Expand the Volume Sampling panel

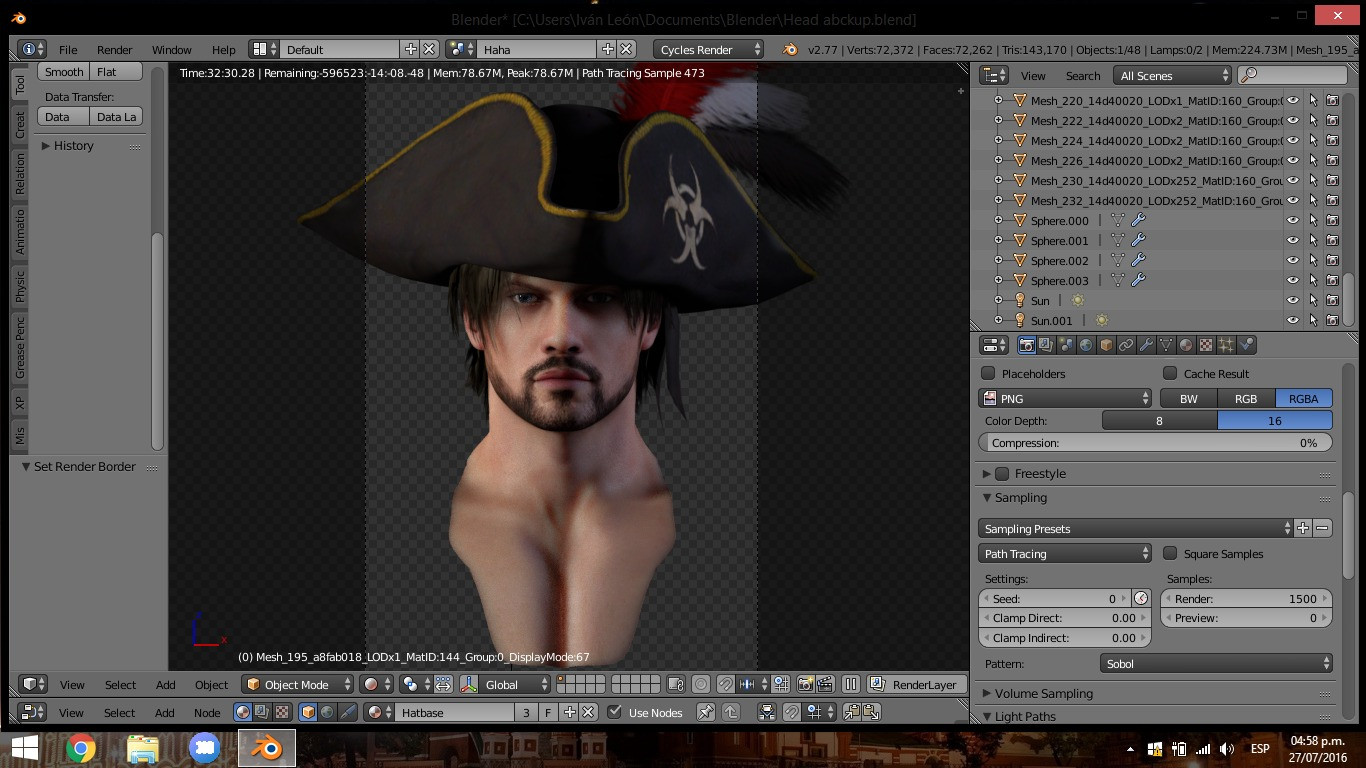pyautogui.click(x=1043, y=693)
